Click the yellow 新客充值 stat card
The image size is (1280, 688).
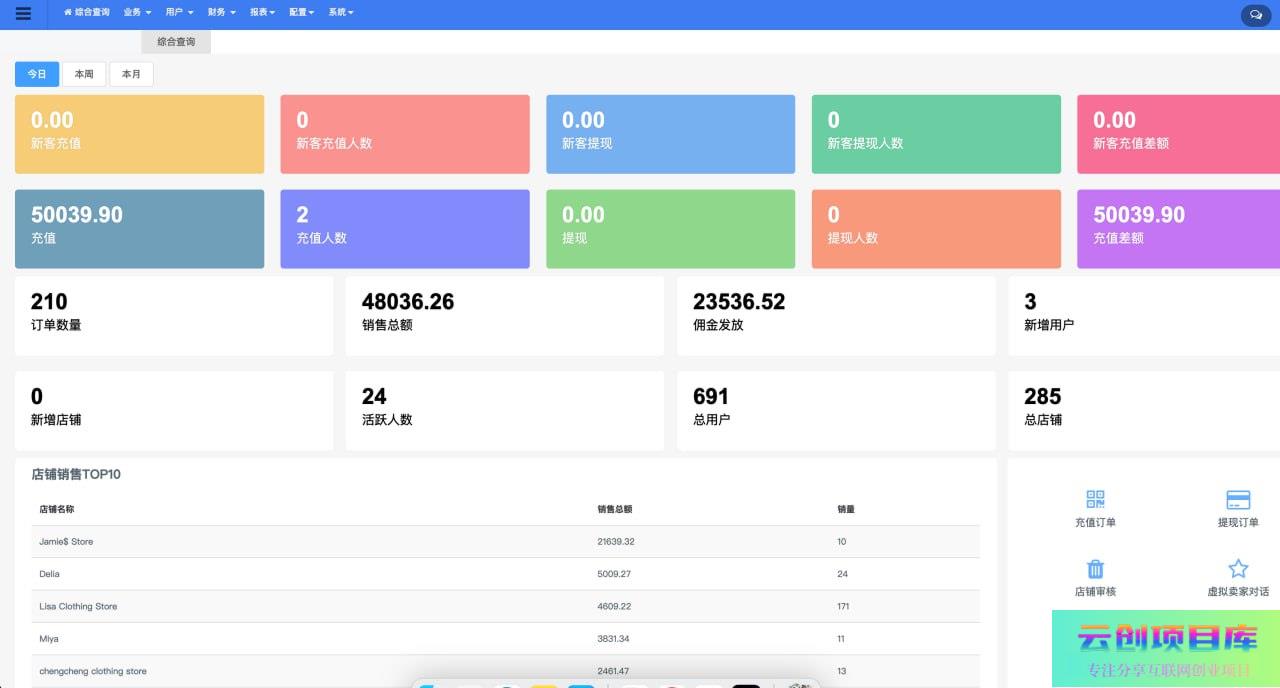[139, 134]
